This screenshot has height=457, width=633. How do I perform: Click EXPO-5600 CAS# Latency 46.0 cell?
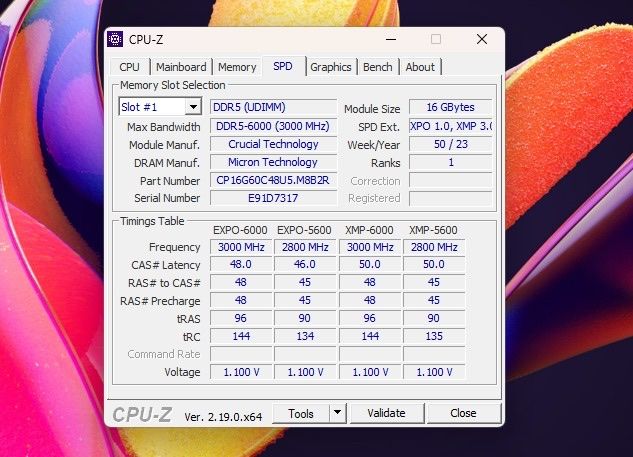pos(305,264)
